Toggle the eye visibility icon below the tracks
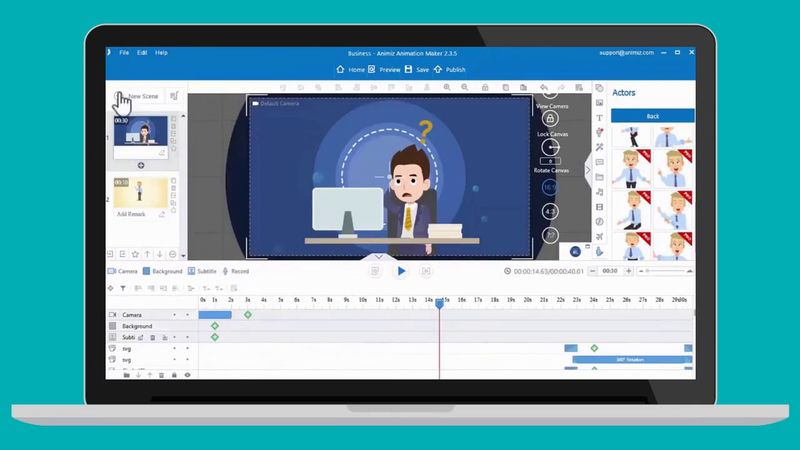Image resolution: width=800 pixels, height=450 pixels. [187, 375]
